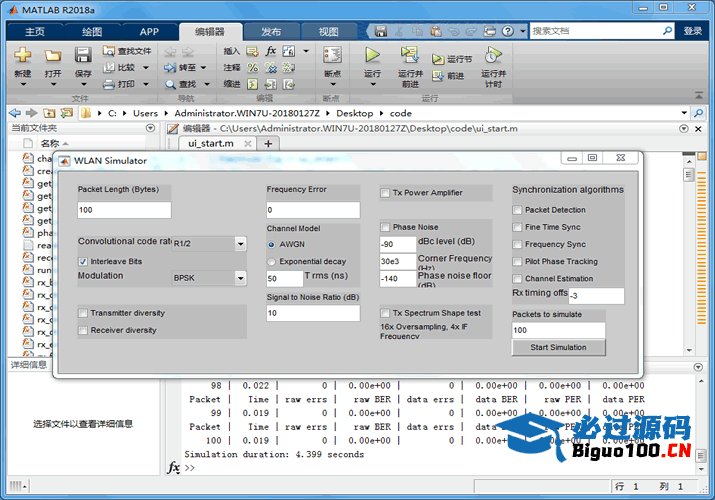
Task: Click the add new editor tab plus button
Action: tap(268, 144)
